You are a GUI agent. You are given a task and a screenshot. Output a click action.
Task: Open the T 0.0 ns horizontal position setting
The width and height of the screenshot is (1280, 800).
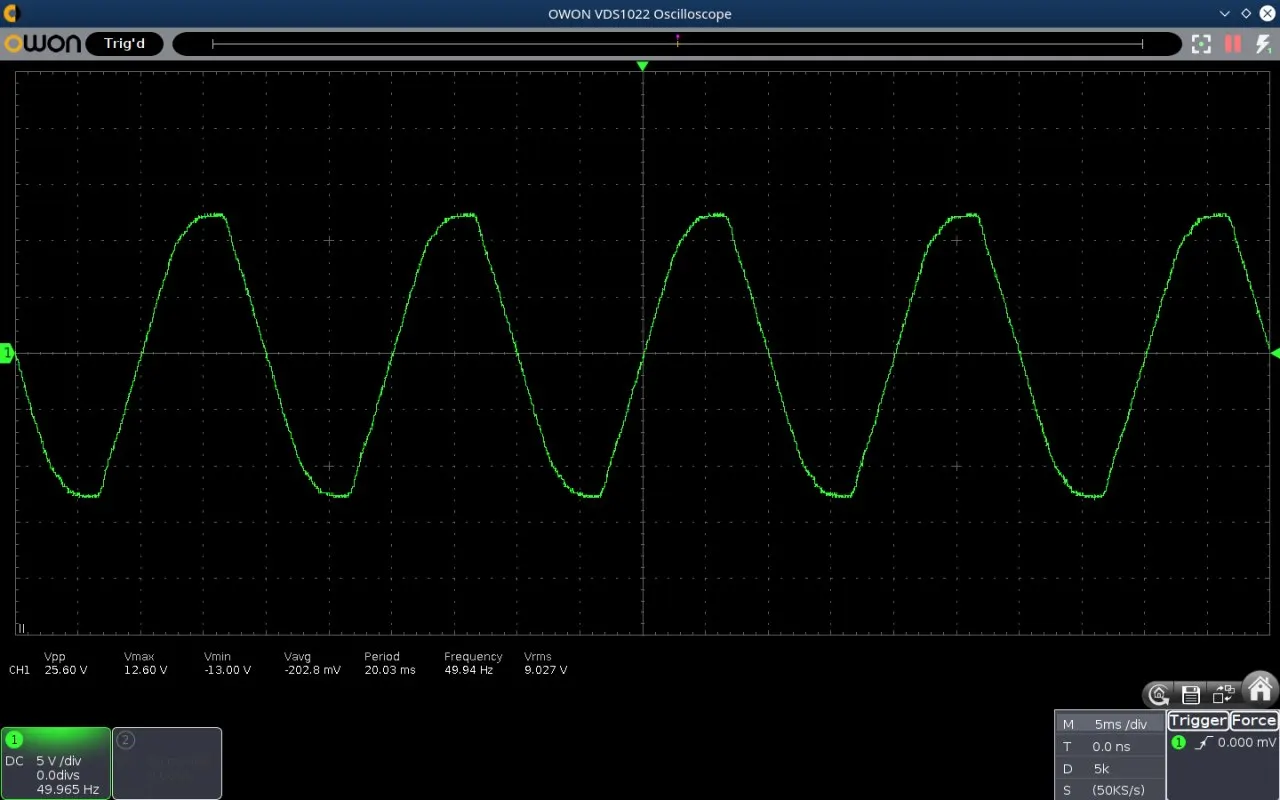click(x=1110, y=747)
